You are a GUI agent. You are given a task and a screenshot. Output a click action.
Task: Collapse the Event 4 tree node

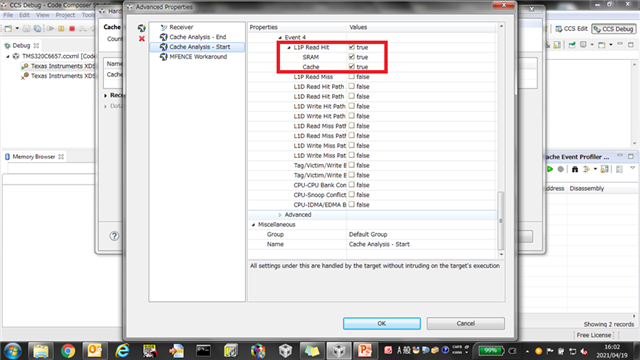pyautogui.click(x=280, y=38)
